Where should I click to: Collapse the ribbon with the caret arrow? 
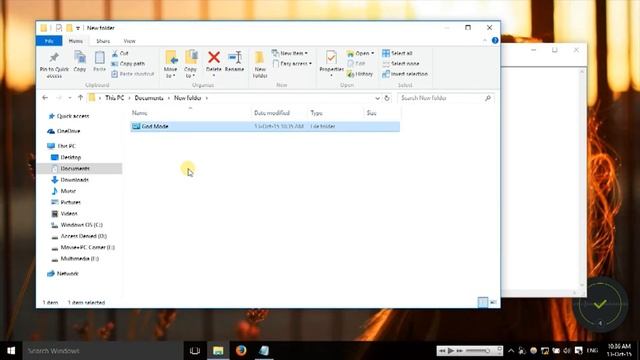[485, 40]
